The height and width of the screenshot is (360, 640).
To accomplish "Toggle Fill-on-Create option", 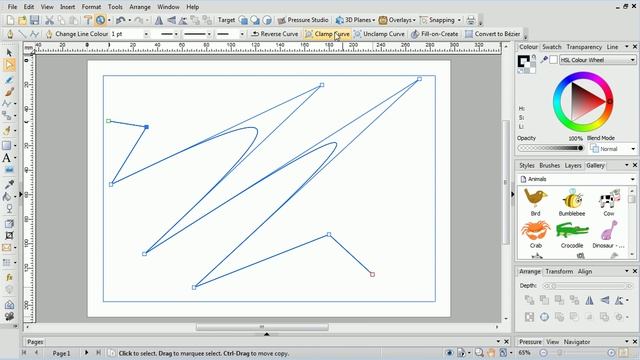I will pyautogui.click(x=434, y=34).
